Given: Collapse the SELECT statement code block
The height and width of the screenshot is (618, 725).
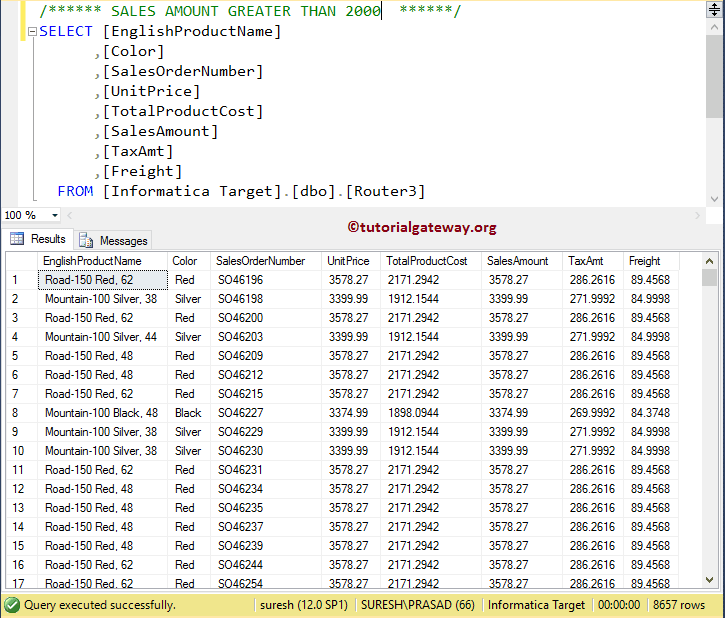Looking at the screenshot, I should coord(32,32).
